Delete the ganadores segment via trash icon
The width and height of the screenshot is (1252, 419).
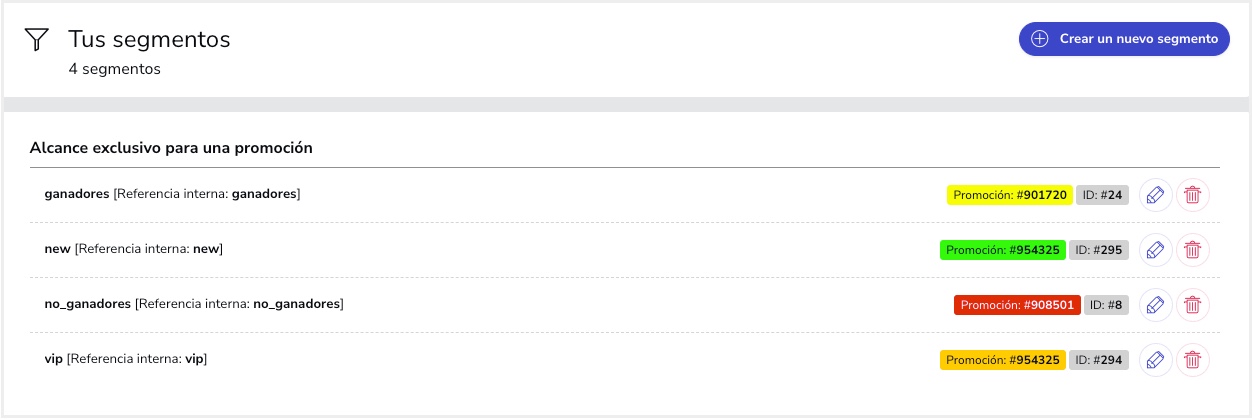click(x=1192, y=195)
